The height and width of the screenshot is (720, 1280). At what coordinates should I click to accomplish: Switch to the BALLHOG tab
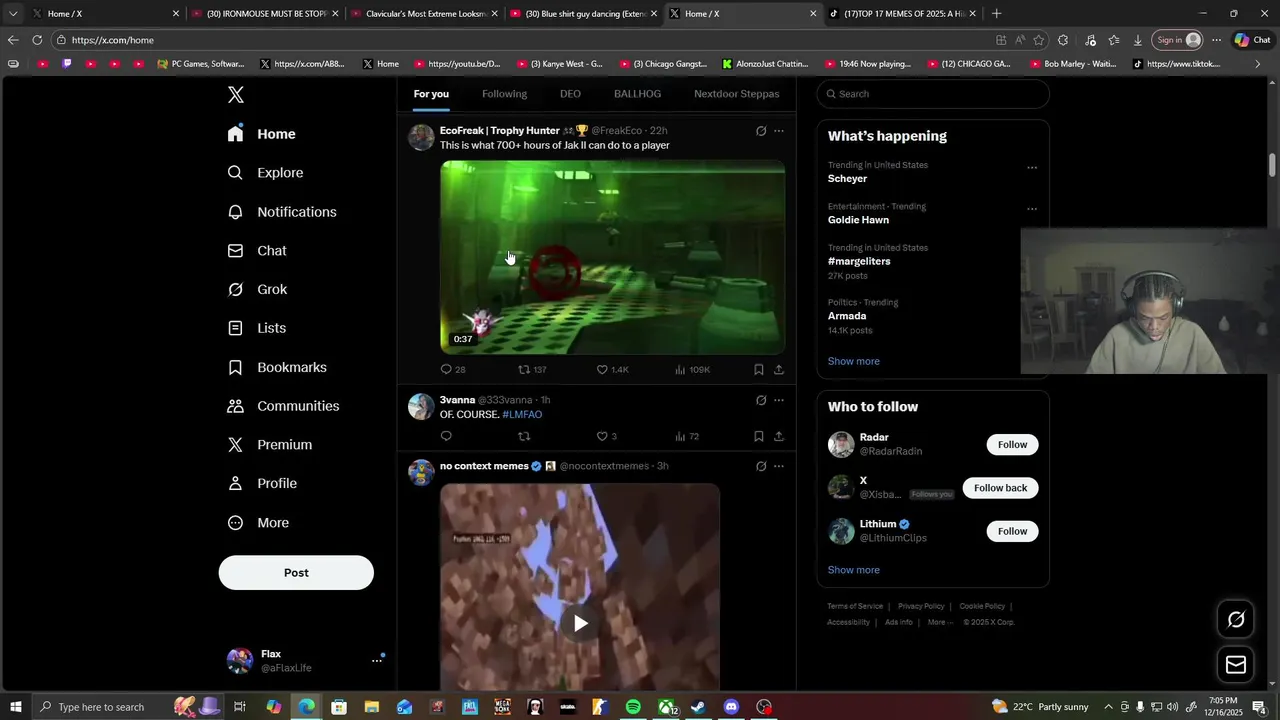[637, 94]
